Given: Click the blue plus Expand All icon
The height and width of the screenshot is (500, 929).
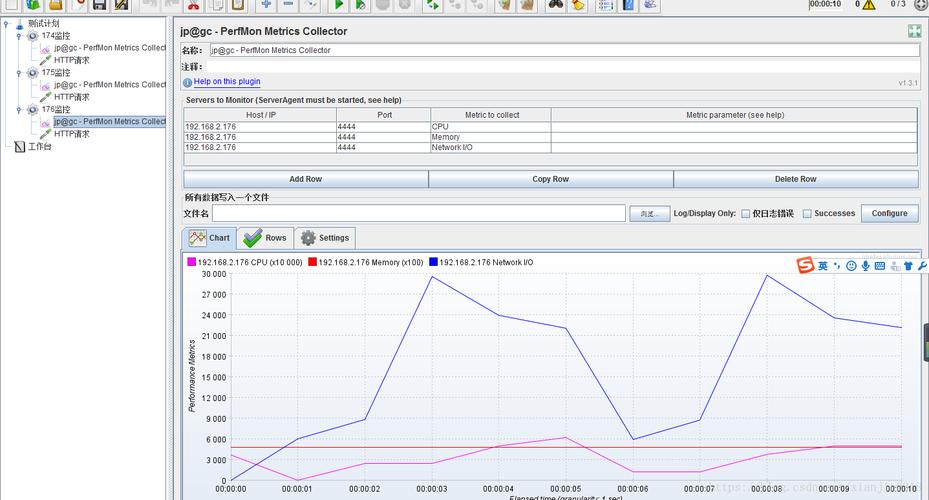Looking at the screenshot, I should [x=267, y=5].
